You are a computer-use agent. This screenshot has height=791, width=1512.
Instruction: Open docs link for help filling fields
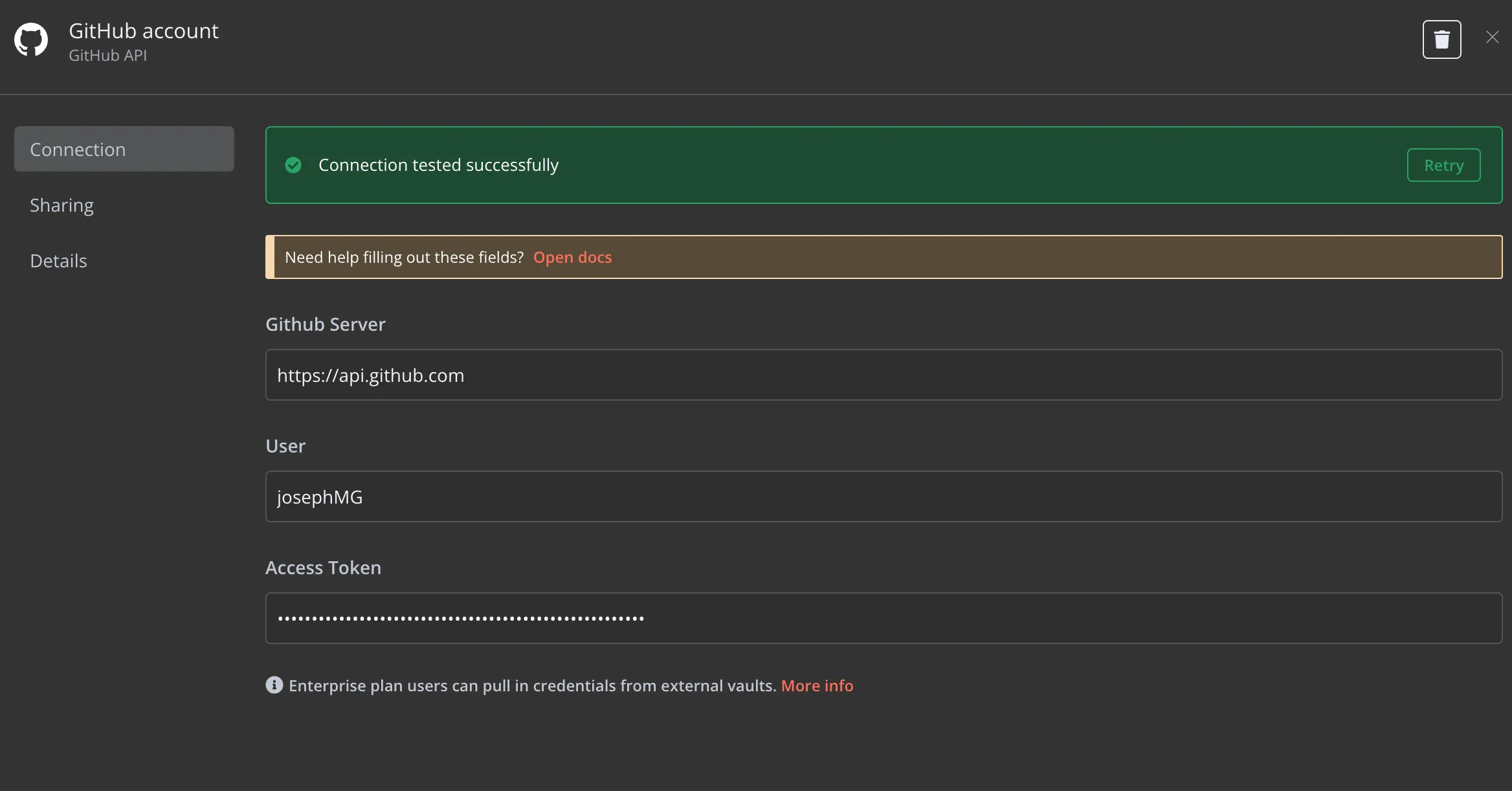pos(572,257)
